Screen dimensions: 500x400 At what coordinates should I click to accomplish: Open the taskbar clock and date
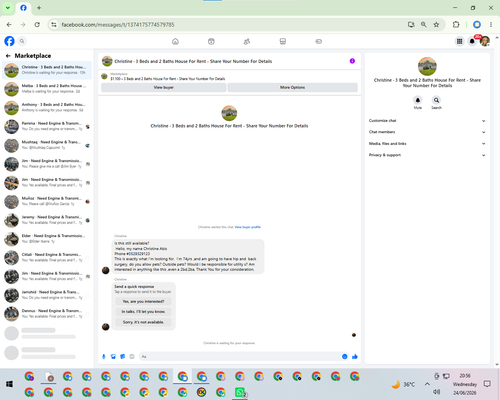[465, 384]
